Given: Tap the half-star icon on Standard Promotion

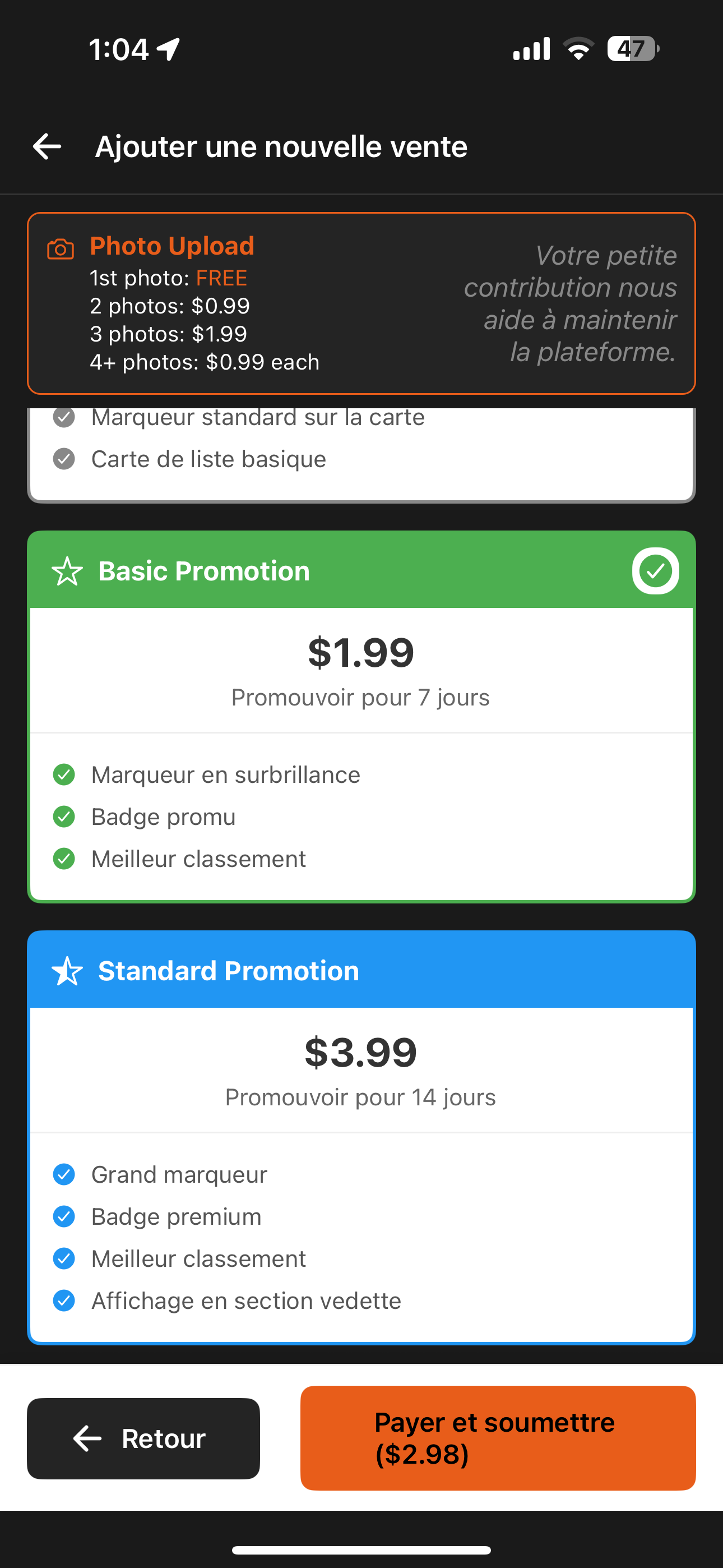Looking at the screenshot, I should (67, 971).
